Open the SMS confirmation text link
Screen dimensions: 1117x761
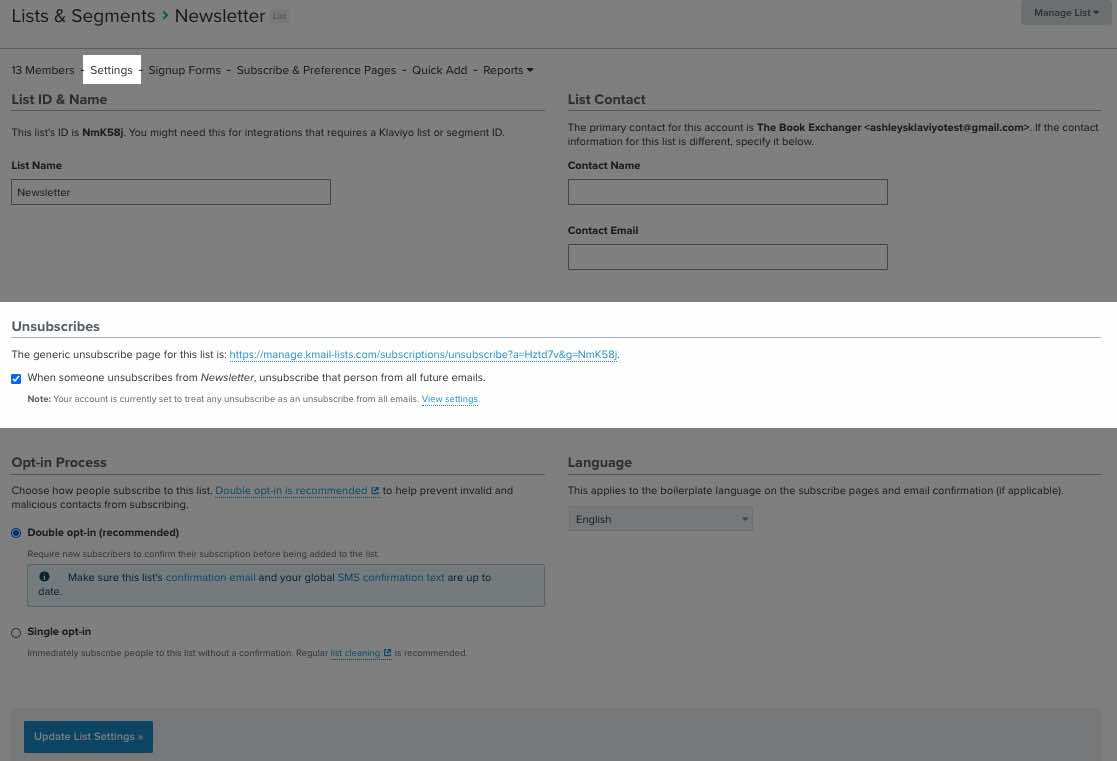[x=391, y=577]
